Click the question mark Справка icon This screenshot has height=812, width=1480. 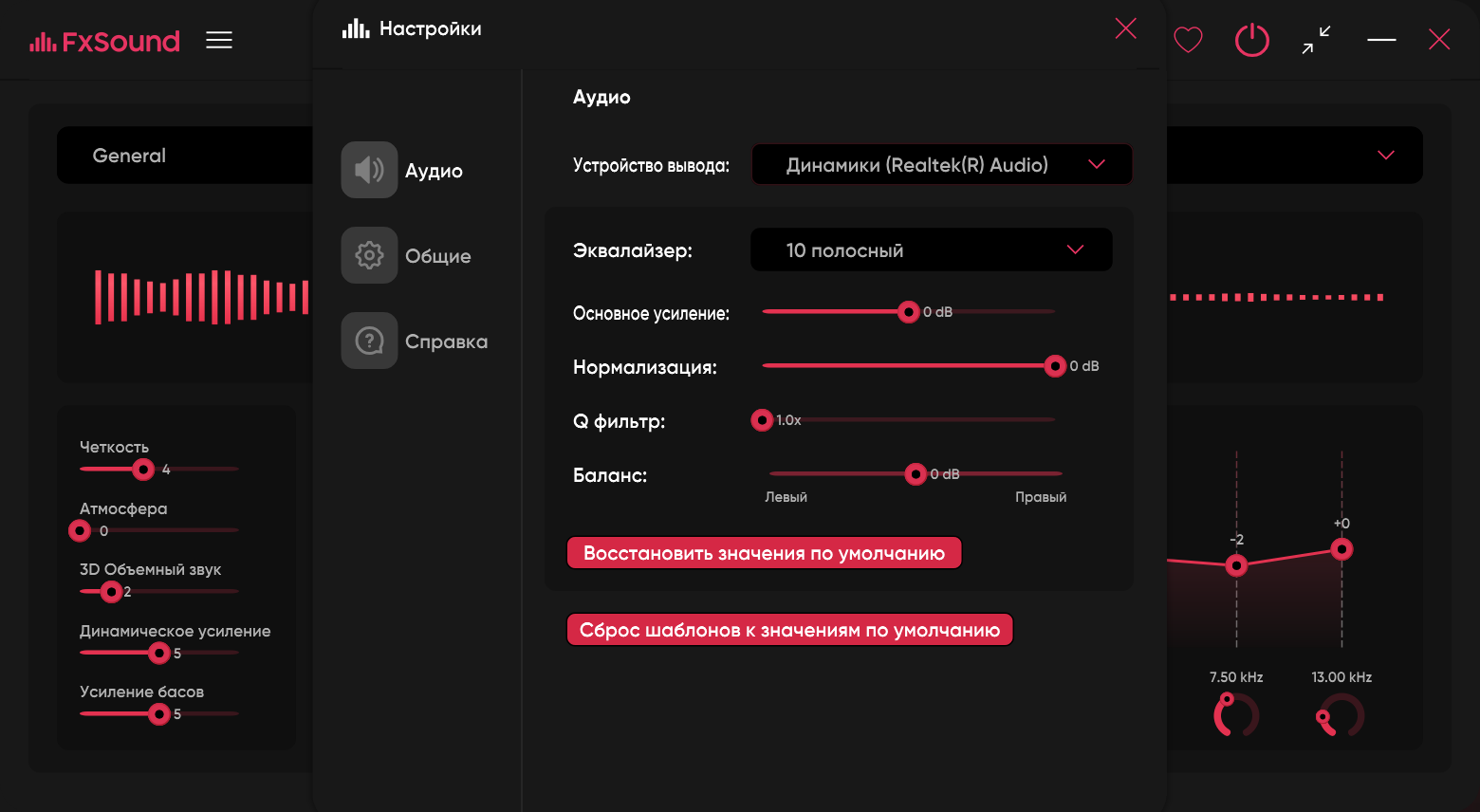(x=369, y=341)
